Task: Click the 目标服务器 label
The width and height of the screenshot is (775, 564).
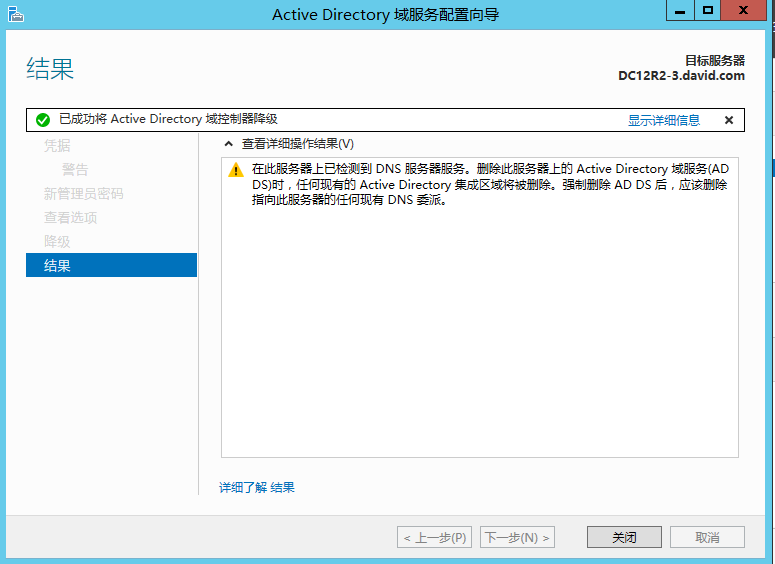Action: pyautogui.click(x=715, y=60)
